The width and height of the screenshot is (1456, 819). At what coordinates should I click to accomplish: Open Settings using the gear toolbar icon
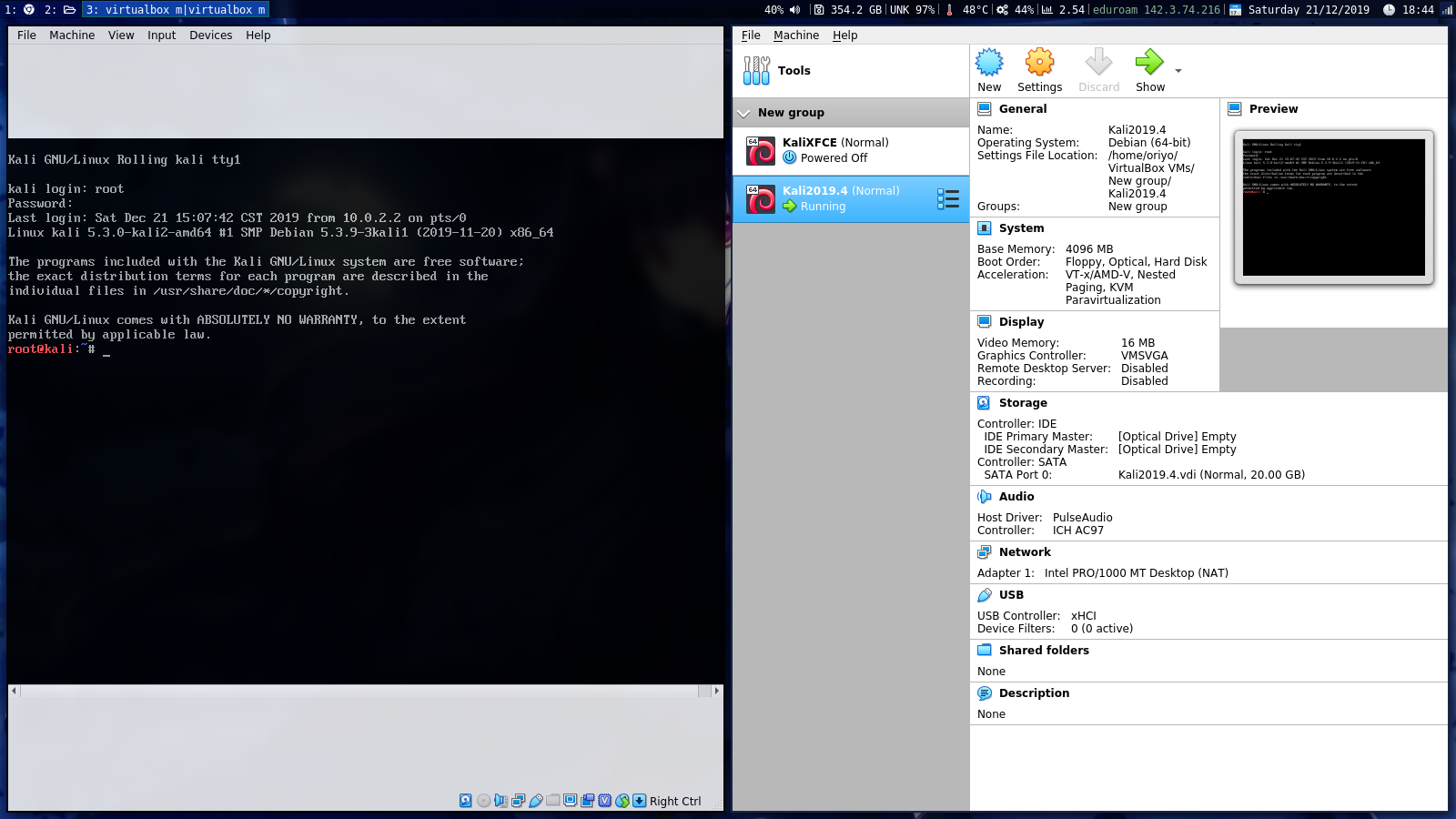point(1039,63)
